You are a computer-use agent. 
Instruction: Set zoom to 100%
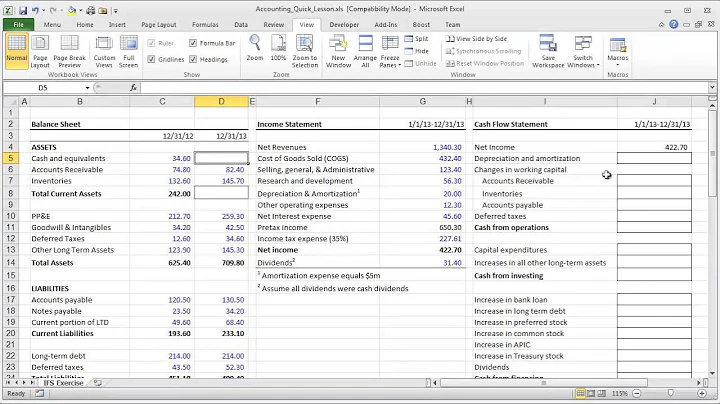click(278, 48)
